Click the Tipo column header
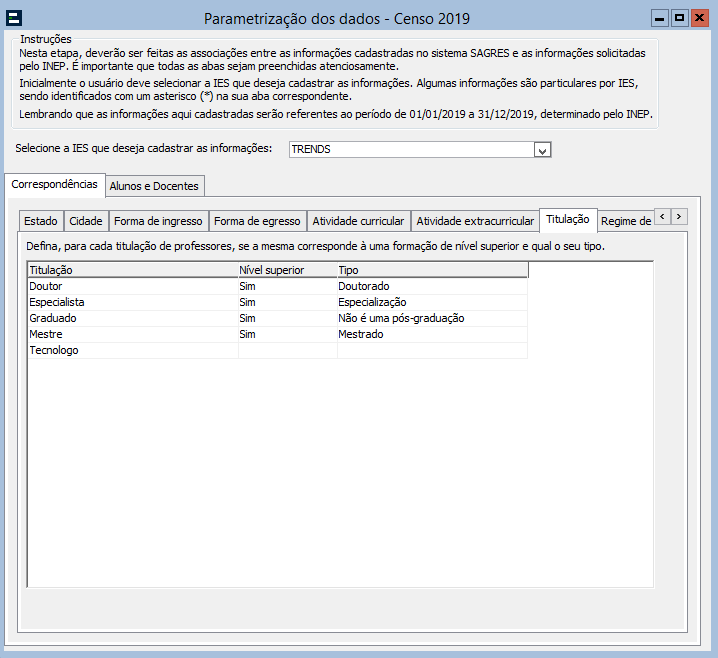 [431, 270]
